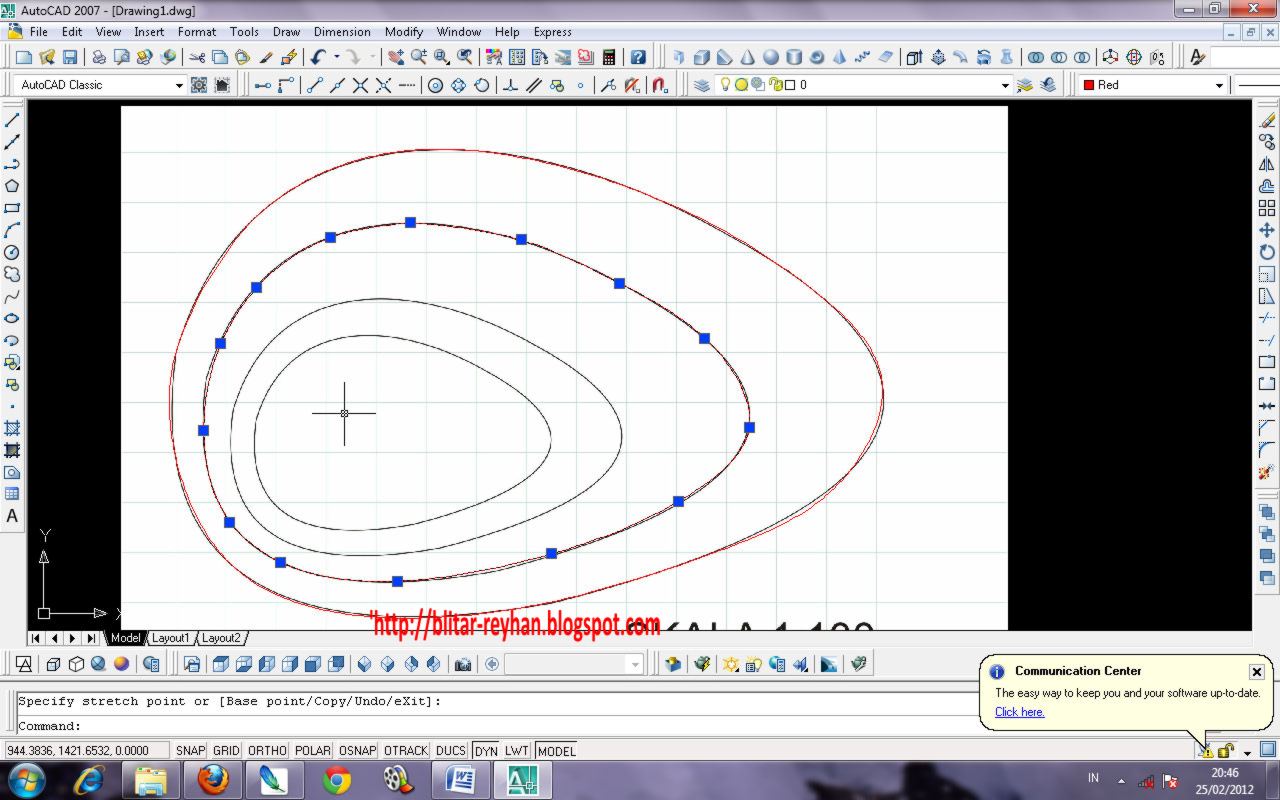The width and height of the screenshot is (1280, 800).
Task: Select the Line draw tool
Action: coord(13,120)
